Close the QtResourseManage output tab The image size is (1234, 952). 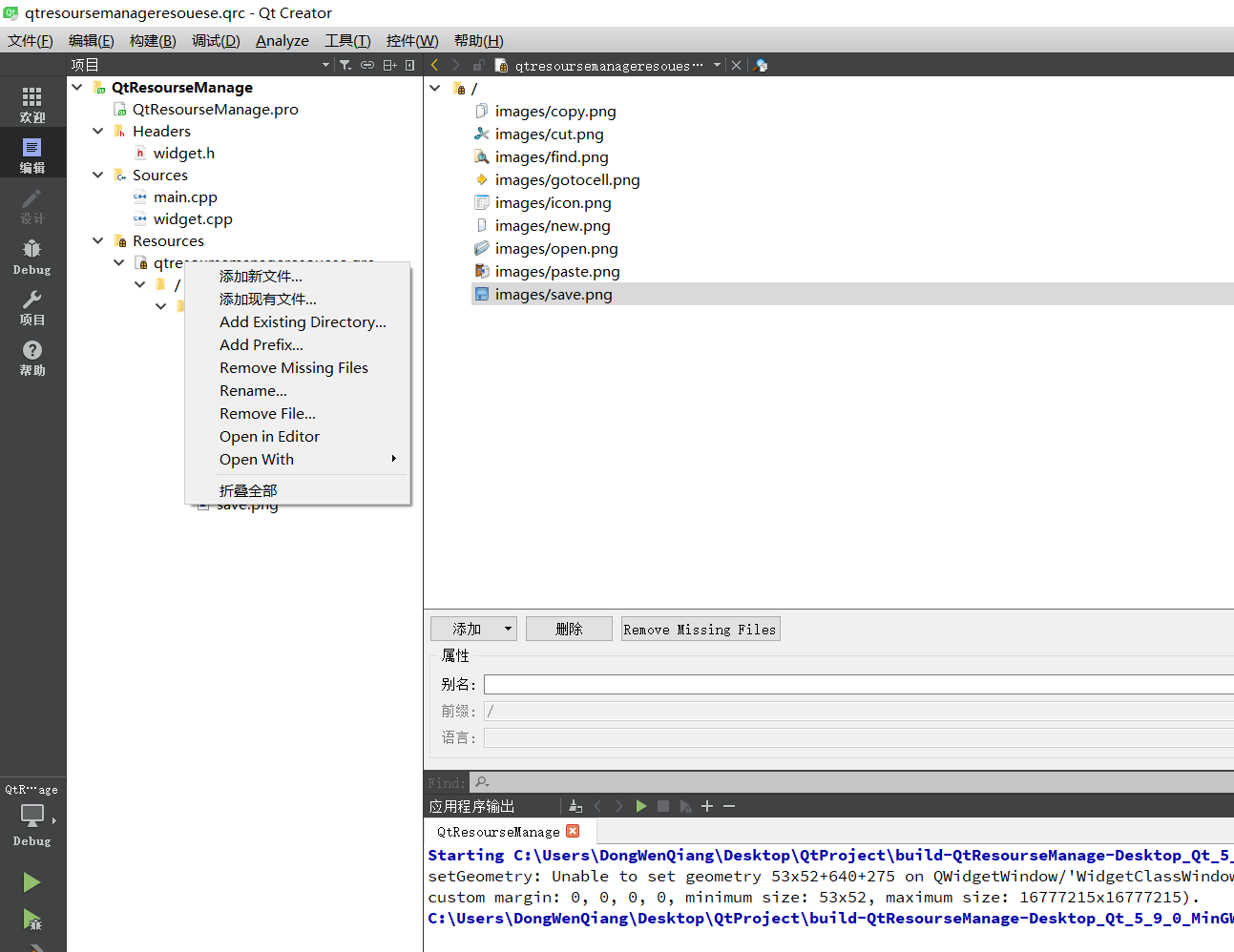click(573, 831)
